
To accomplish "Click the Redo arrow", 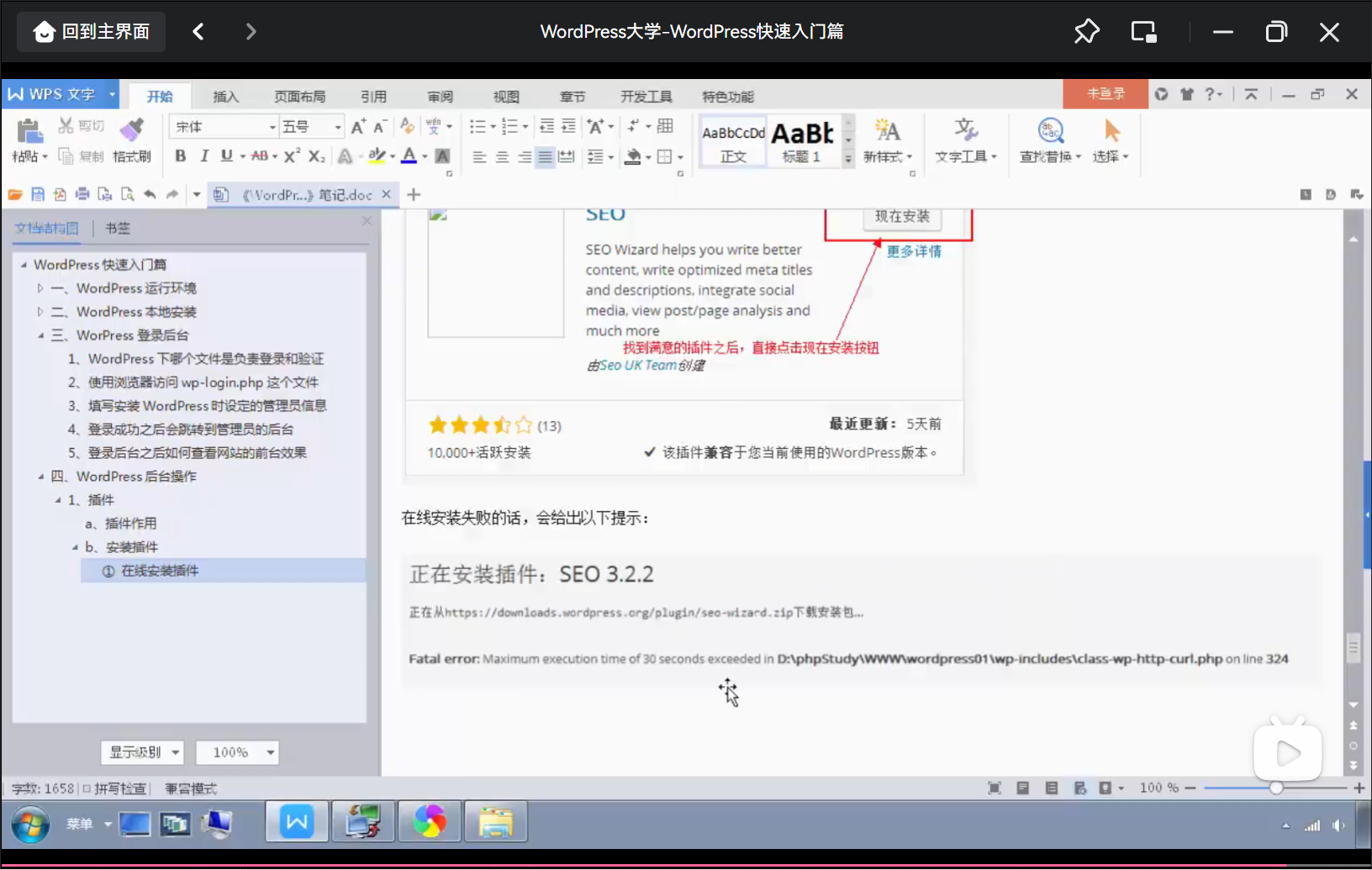I will click(172, 194).
